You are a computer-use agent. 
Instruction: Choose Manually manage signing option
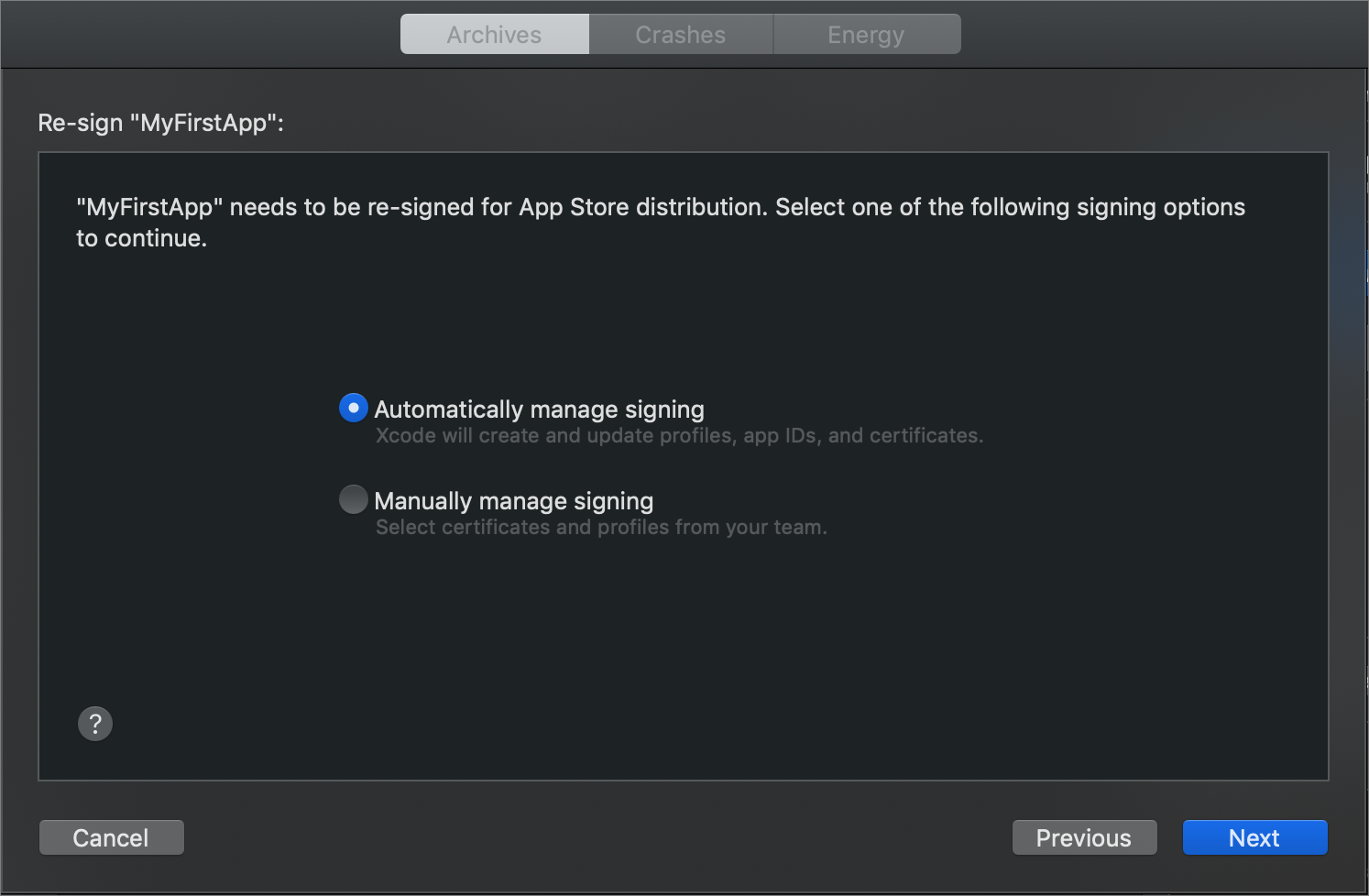[354, 499]
